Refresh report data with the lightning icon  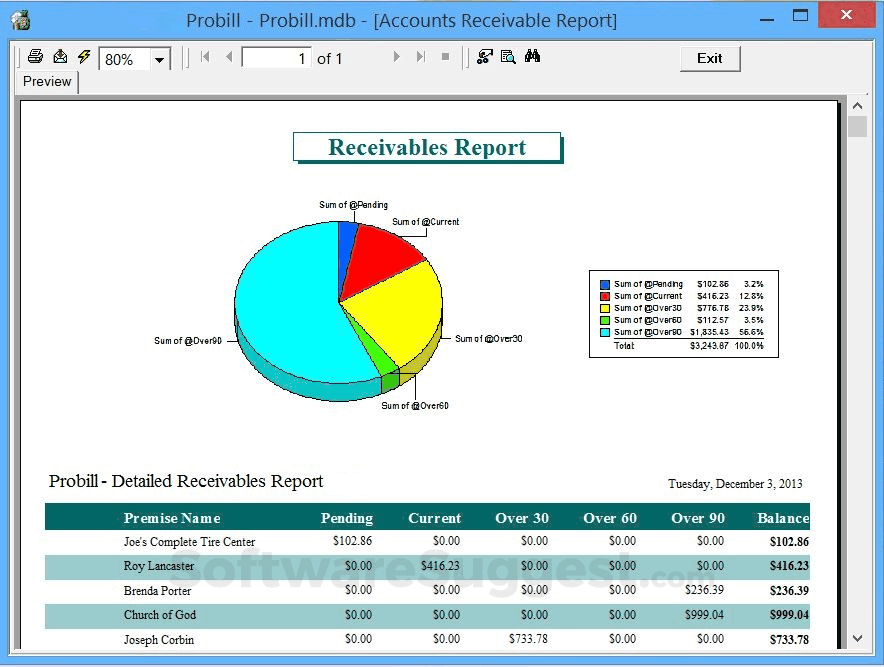pyautogui.click(x=82, y=57)
